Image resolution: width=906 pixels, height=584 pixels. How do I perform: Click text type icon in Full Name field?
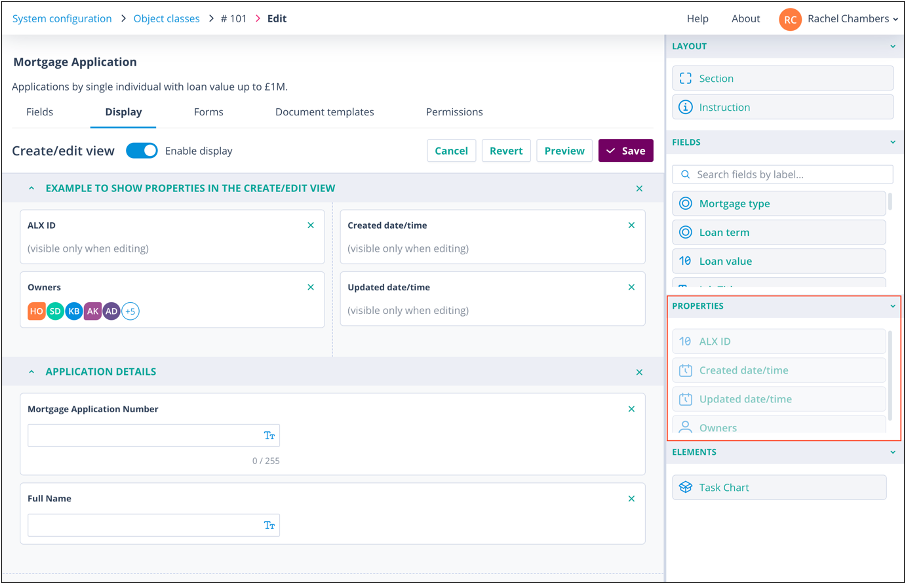pos(269,525)
